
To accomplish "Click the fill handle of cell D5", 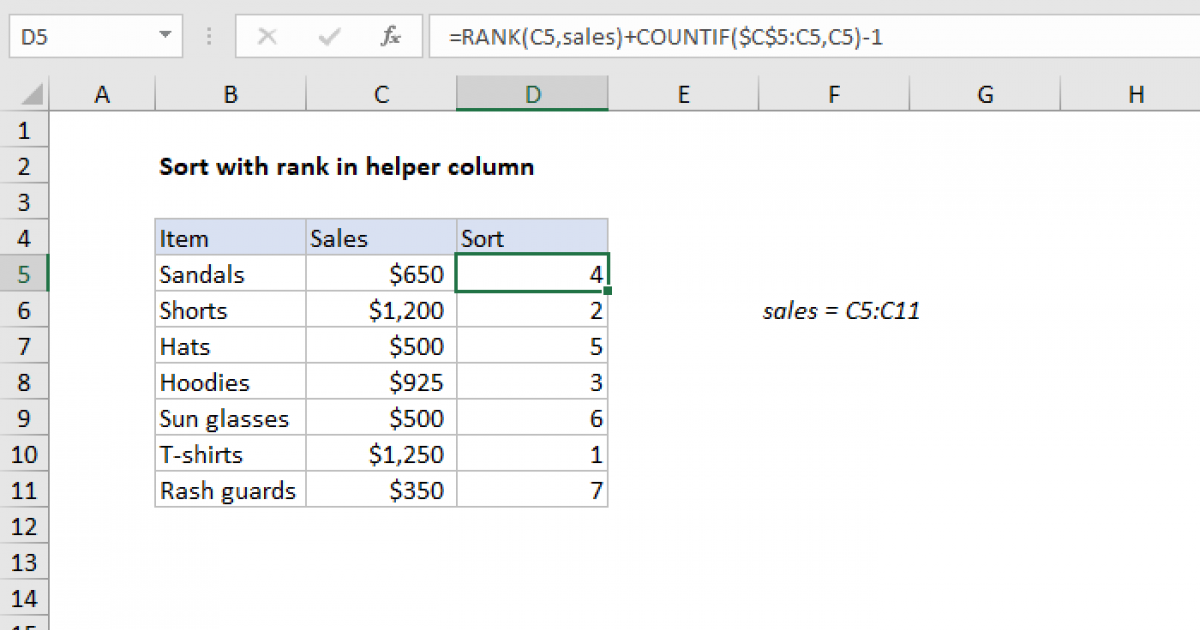I will [x=607, y=291].
